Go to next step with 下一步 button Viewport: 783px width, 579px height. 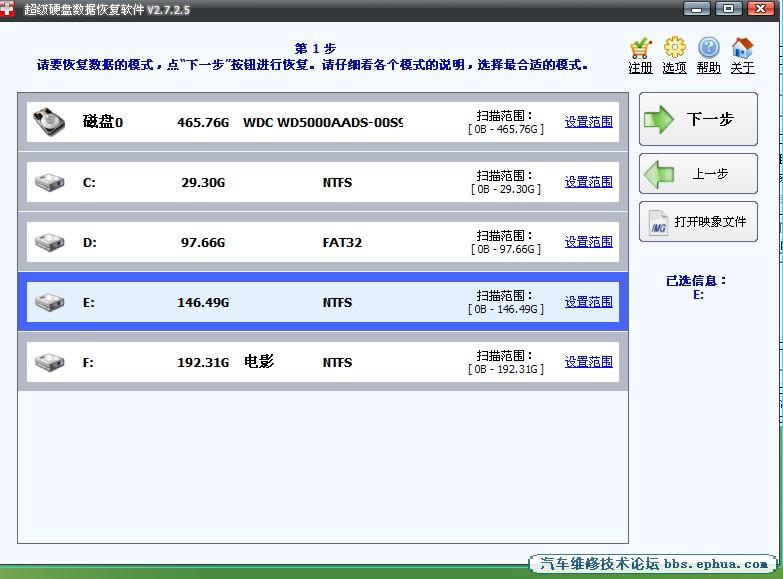(x=698, y=119)
